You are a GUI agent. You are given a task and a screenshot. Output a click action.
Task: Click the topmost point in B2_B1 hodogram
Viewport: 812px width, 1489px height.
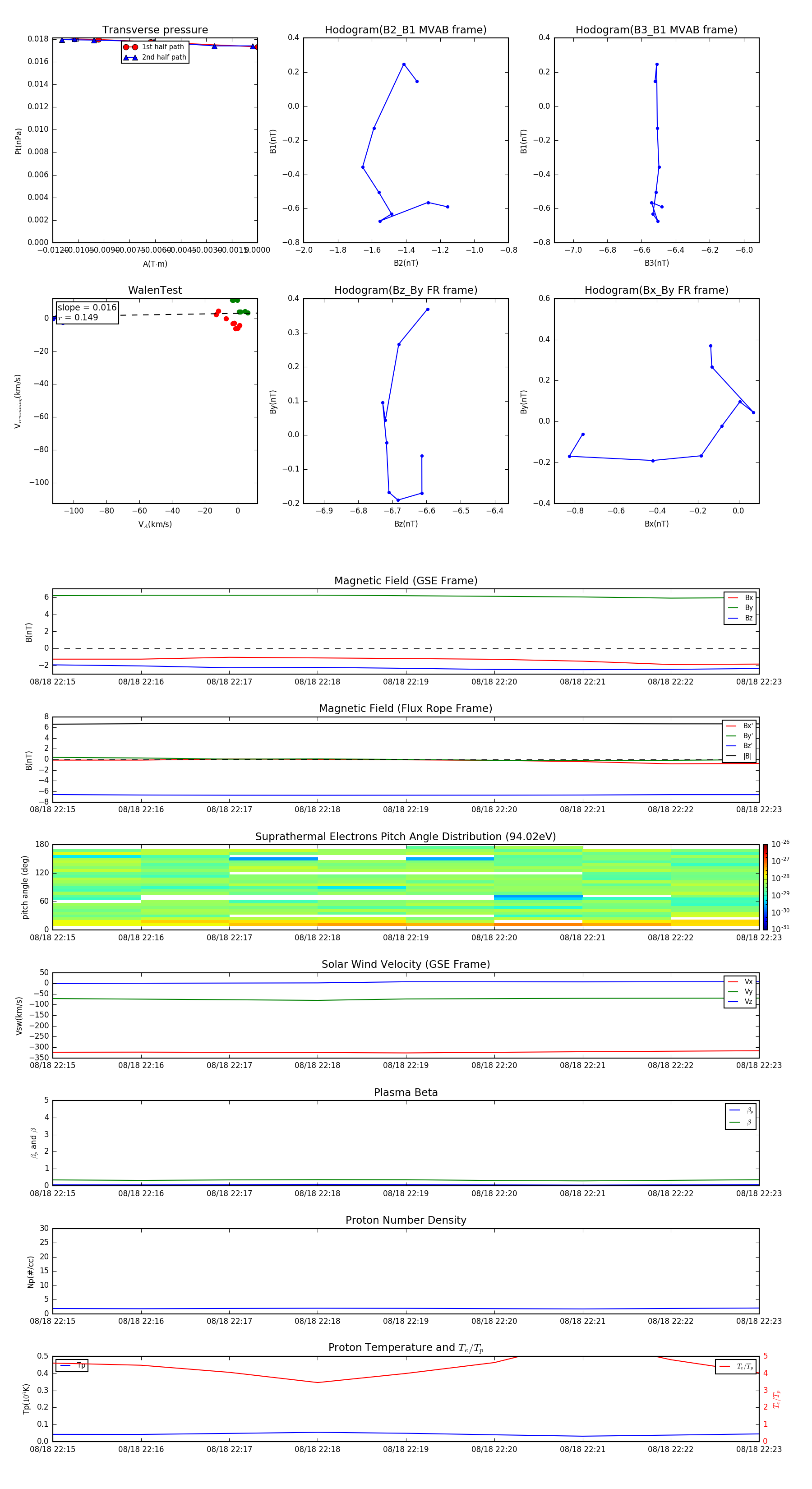403,64
